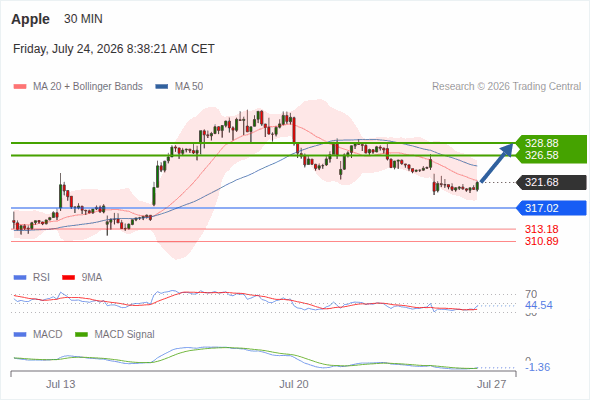Click the MA 50 blue legend swatch

[162, 87]
